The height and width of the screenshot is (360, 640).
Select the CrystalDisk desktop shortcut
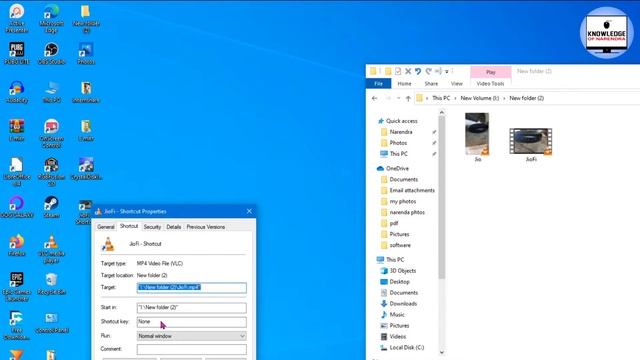(x=86, y=169)
